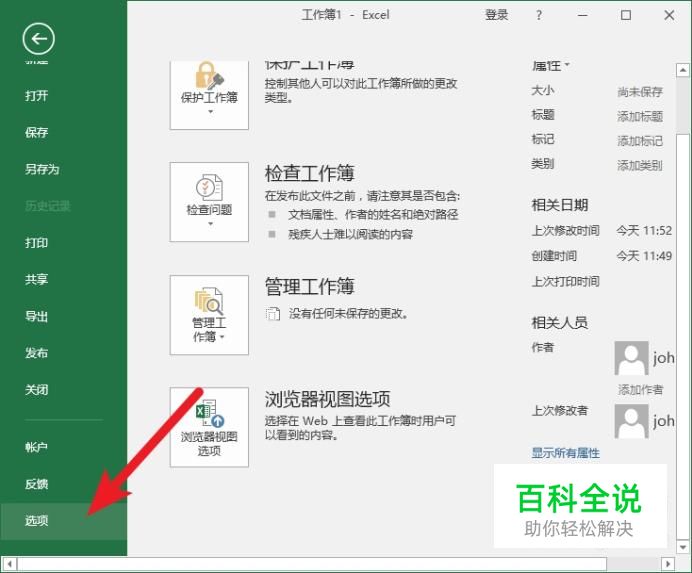Expand the 保护工作簿 dropdown arrow
The image size is (692, 573).
coord(211,112)
